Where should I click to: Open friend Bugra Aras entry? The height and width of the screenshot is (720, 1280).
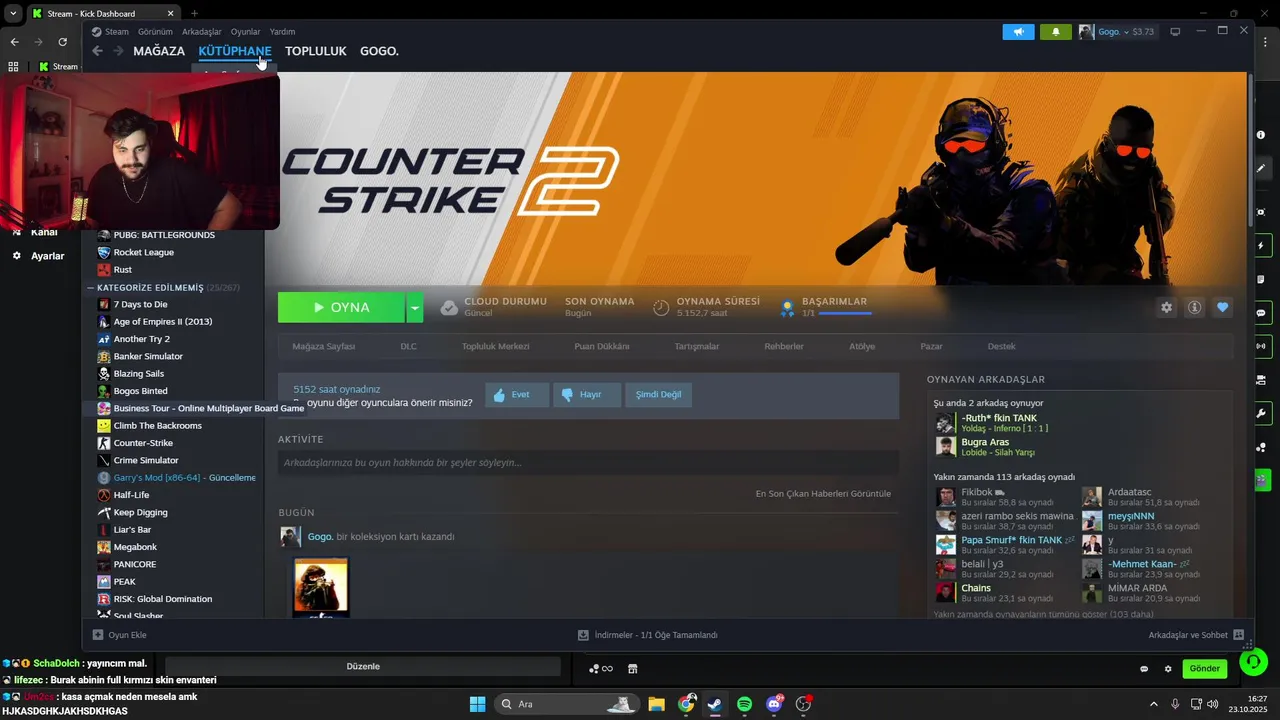pyautogui.click(x=985, y=447)
